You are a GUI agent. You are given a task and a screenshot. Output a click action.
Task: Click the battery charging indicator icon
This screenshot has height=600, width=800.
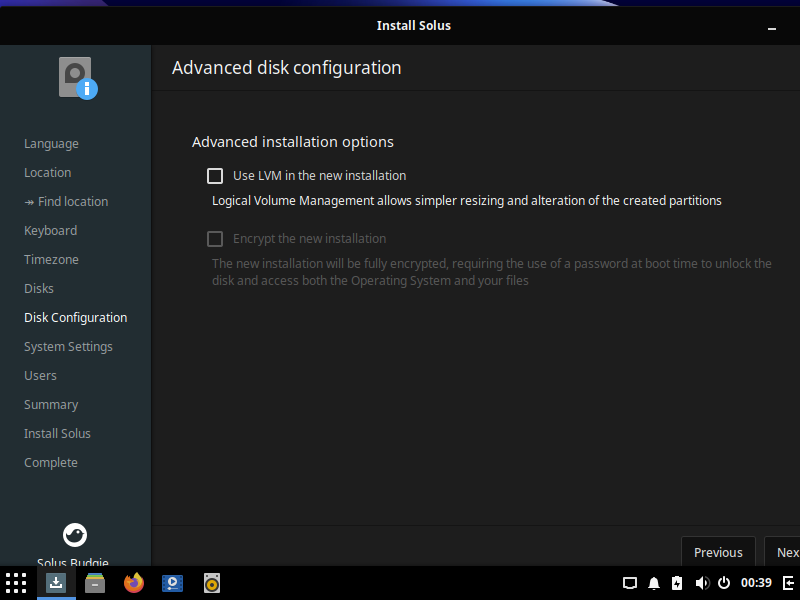click(x=677, y=583)
